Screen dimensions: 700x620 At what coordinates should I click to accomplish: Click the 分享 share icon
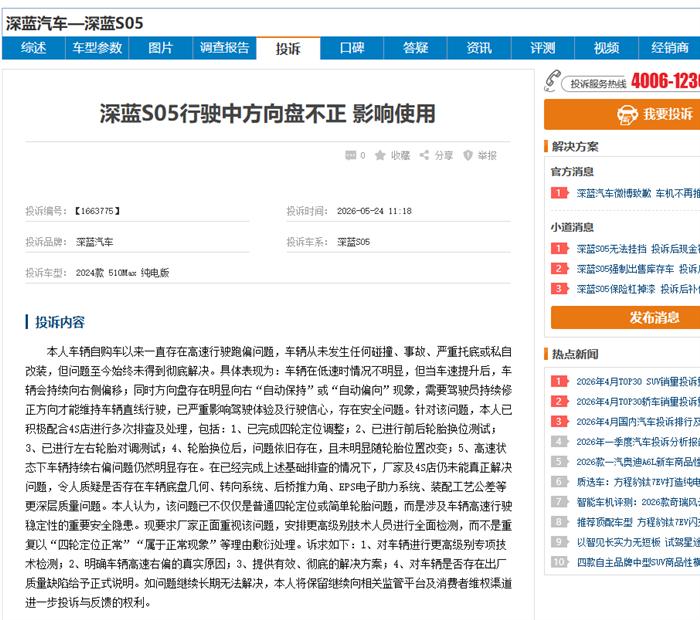coord(424,155)
